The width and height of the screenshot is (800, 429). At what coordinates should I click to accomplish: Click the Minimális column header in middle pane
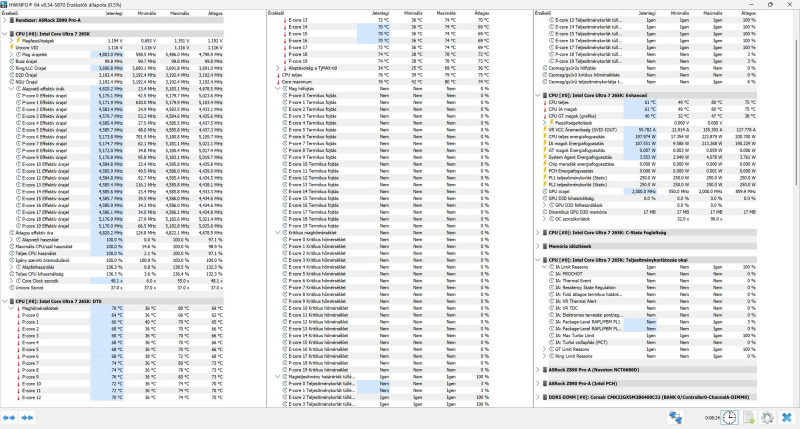pos(413,13)
